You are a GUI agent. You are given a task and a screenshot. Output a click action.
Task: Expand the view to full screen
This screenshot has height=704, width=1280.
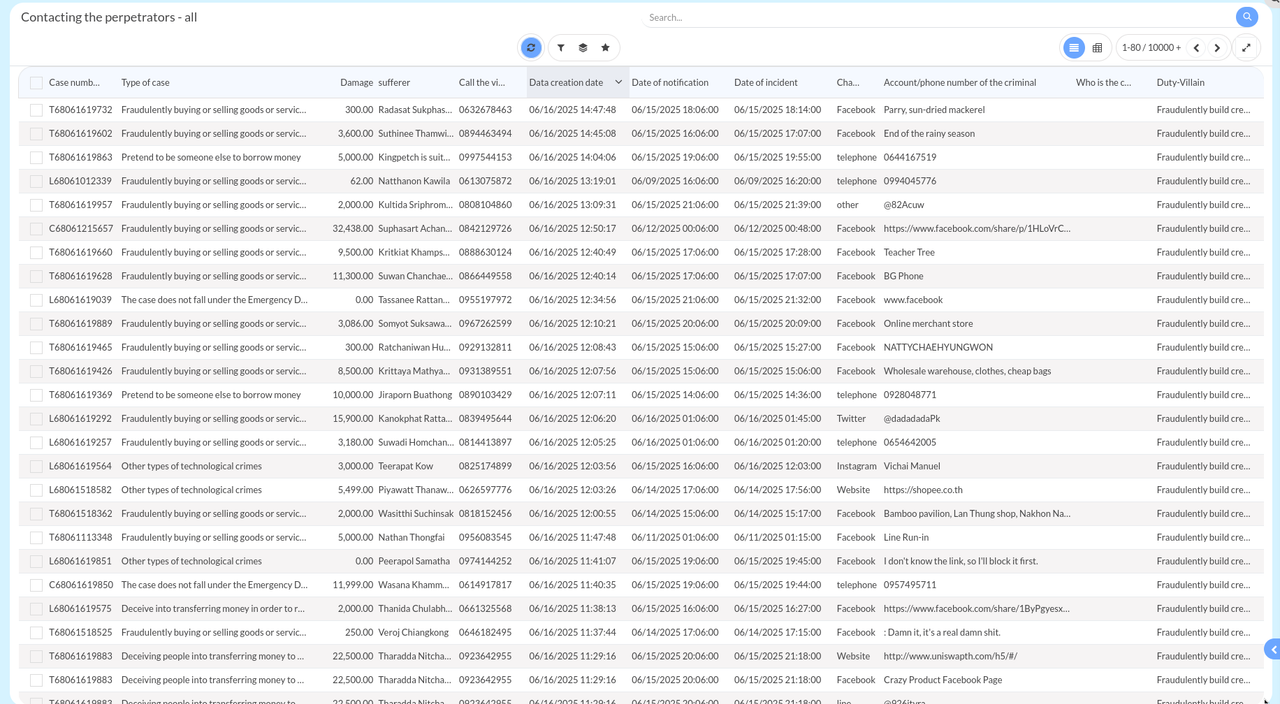pyautogui.click(x=1246, y=47)
